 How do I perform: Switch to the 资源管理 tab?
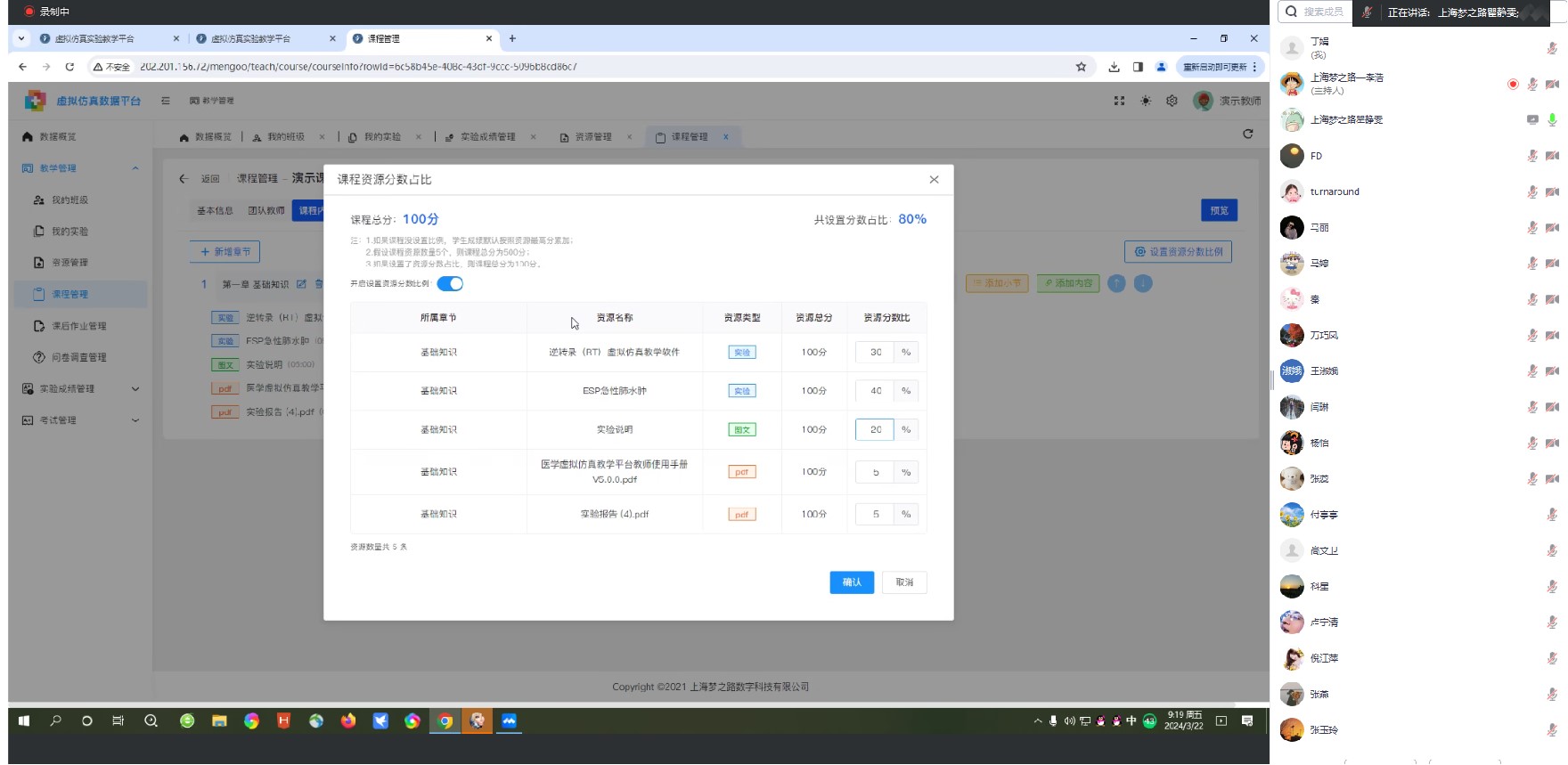[592, 137]
